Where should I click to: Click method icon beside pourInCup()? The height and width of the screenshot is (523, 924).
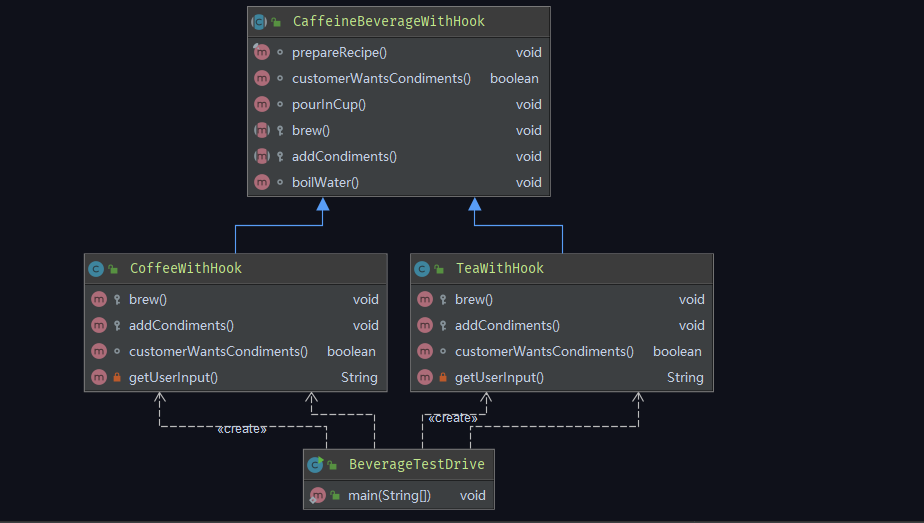click(x=262, y=104)
